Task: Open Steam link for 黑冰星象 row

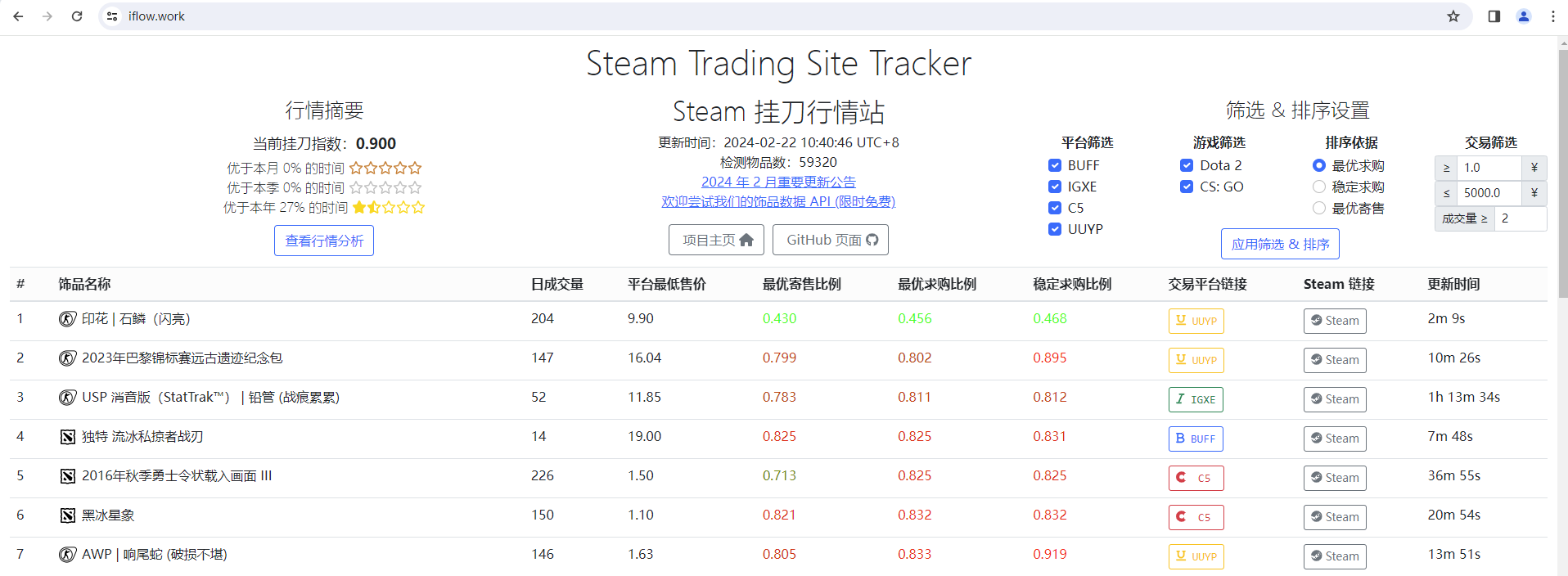Action: tap(1335, 517)
